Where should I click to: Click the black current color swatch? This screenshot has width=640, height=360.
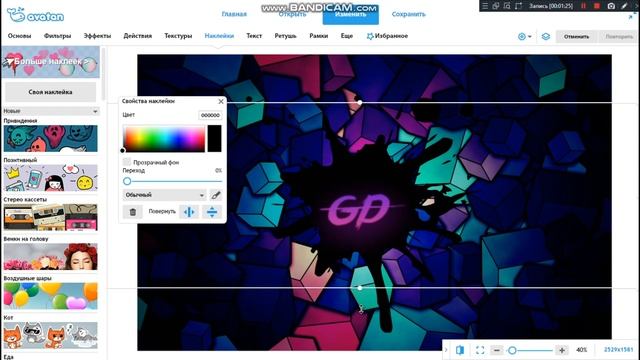[x=215, y=138]
